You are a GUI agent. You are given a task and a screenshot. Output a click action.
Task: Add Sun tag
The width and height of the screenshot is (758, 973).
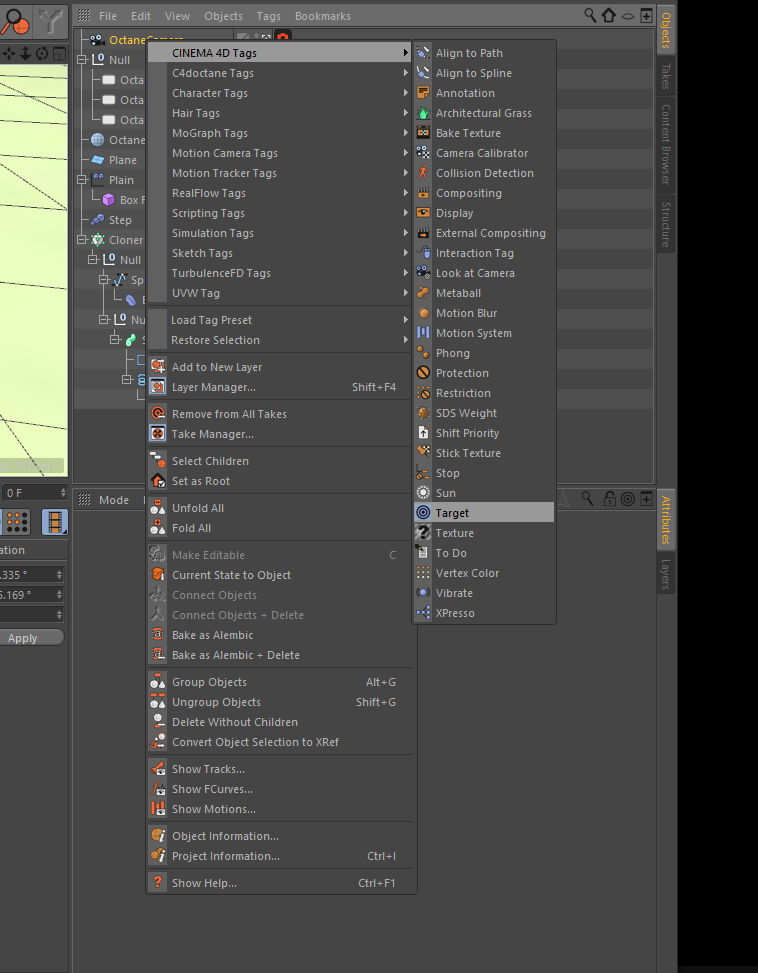[484, 493]
